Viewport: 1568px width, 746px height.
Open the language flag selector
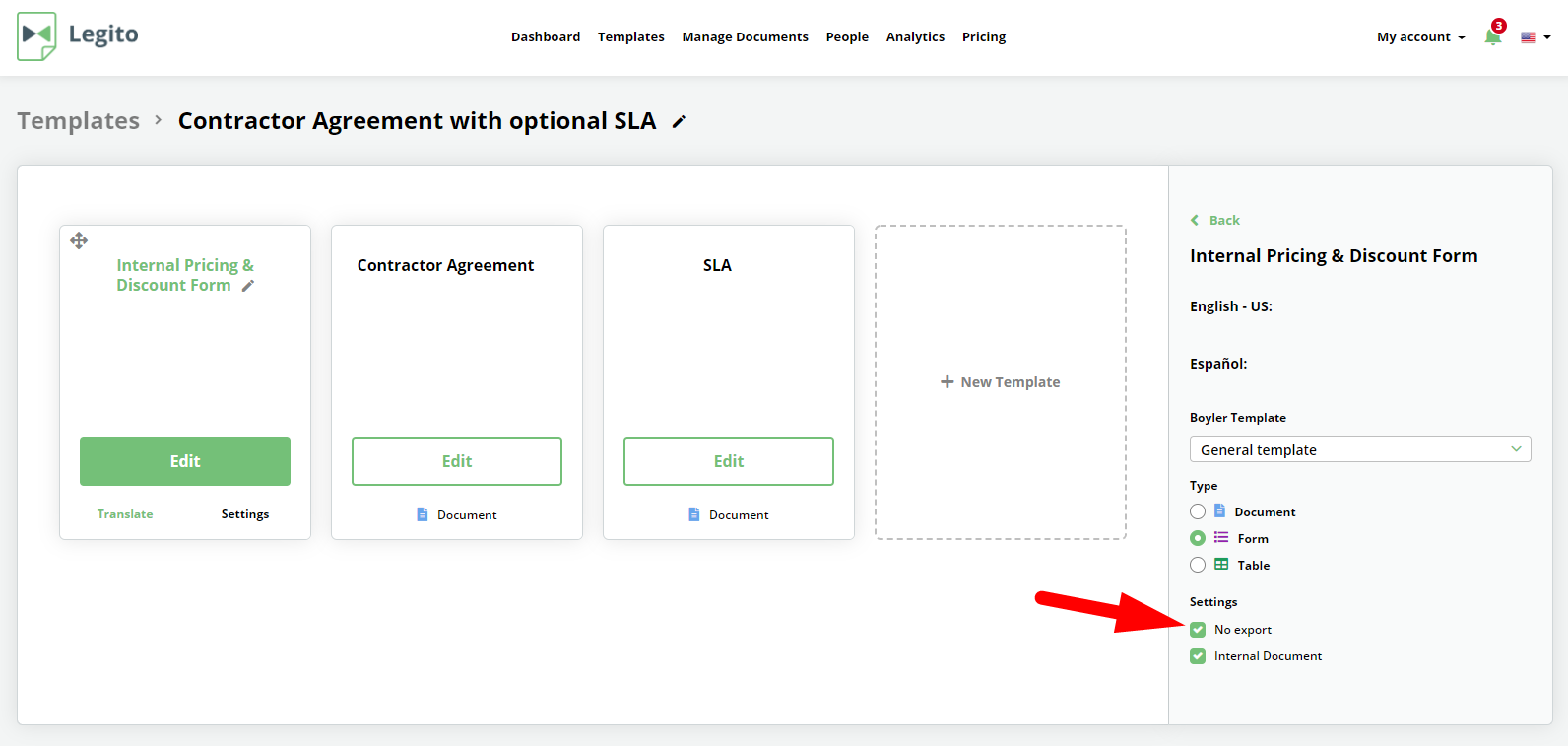click(x=1535, y=37)
